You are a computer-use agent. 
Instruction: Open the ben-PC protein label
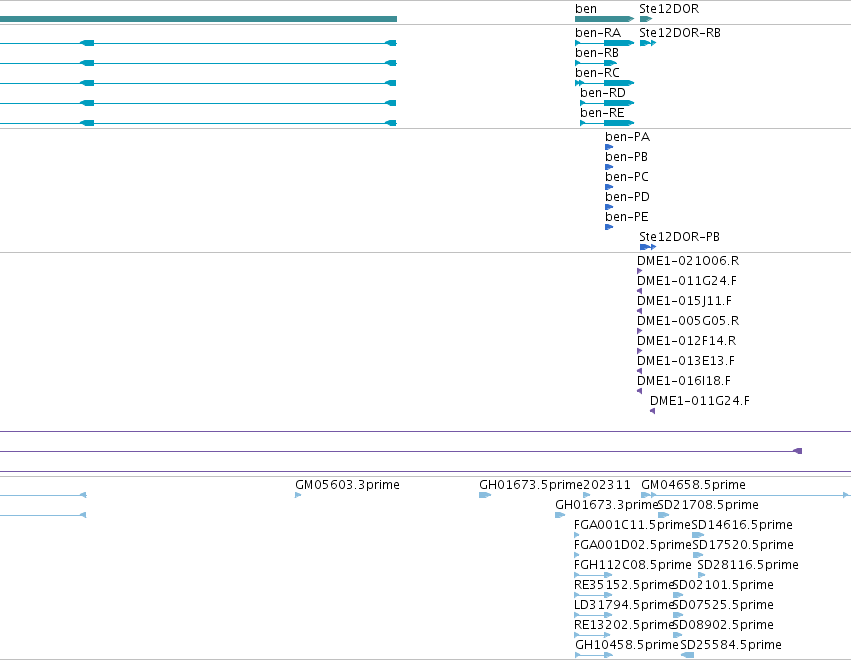[x=627, y=177]
